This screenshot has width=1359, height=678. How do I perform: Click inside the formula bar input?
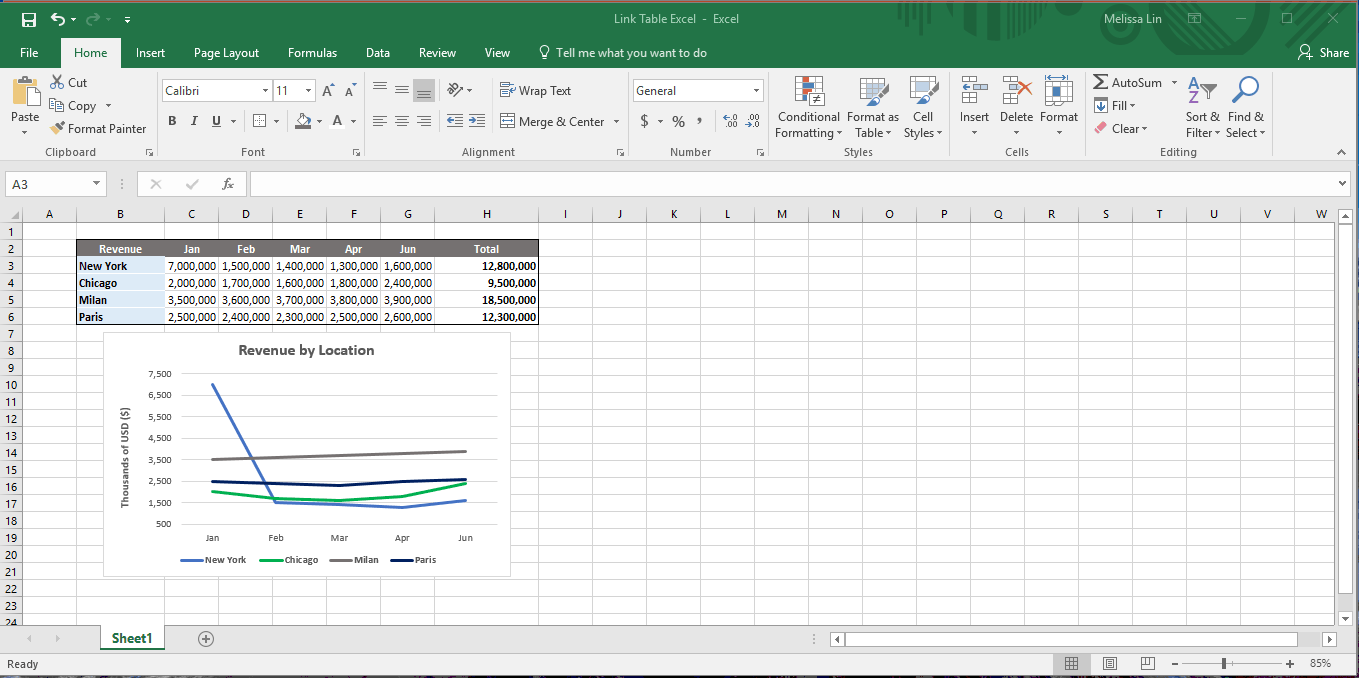tap(790, 184)
